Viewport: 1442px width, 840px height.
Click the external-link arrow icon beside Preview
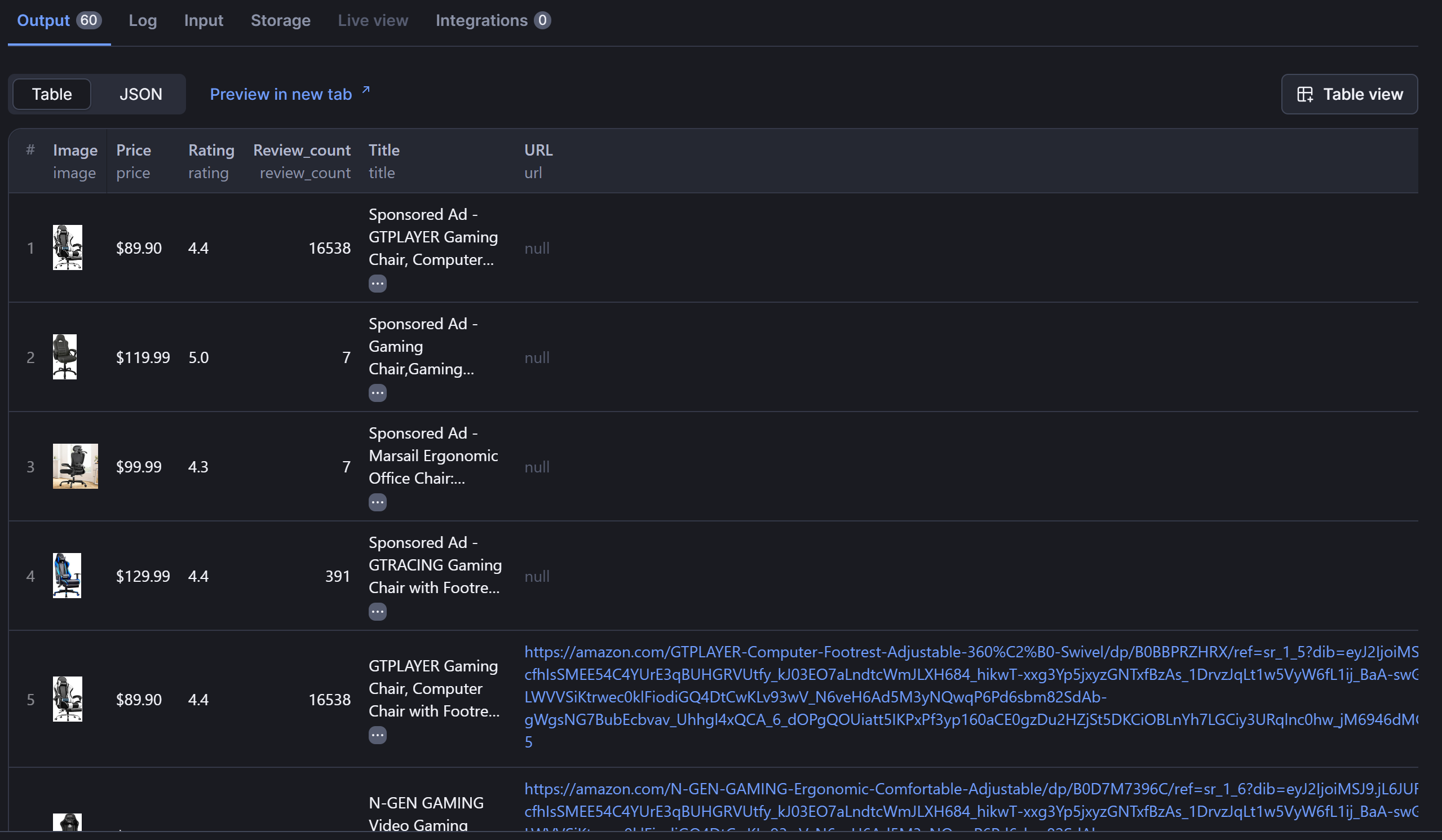point(366,90)
